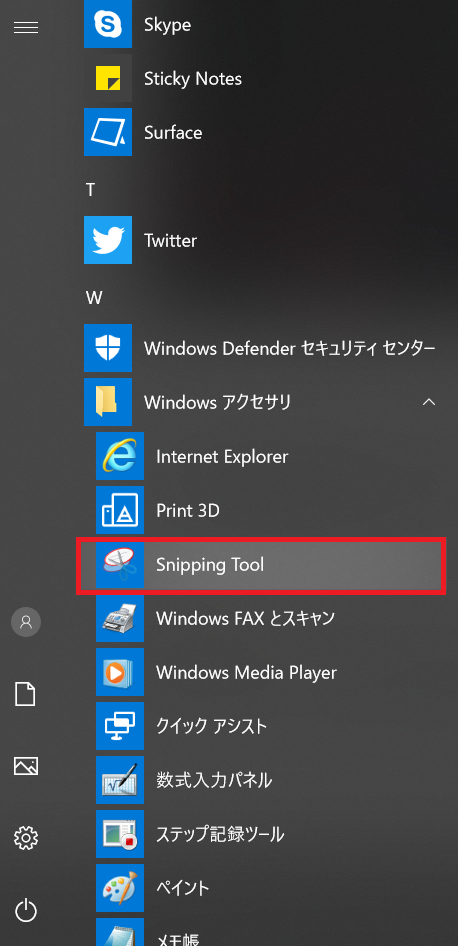The image size is (458, 946).
Task: Open the user account icon in sidebar
Action: (26, 622)
